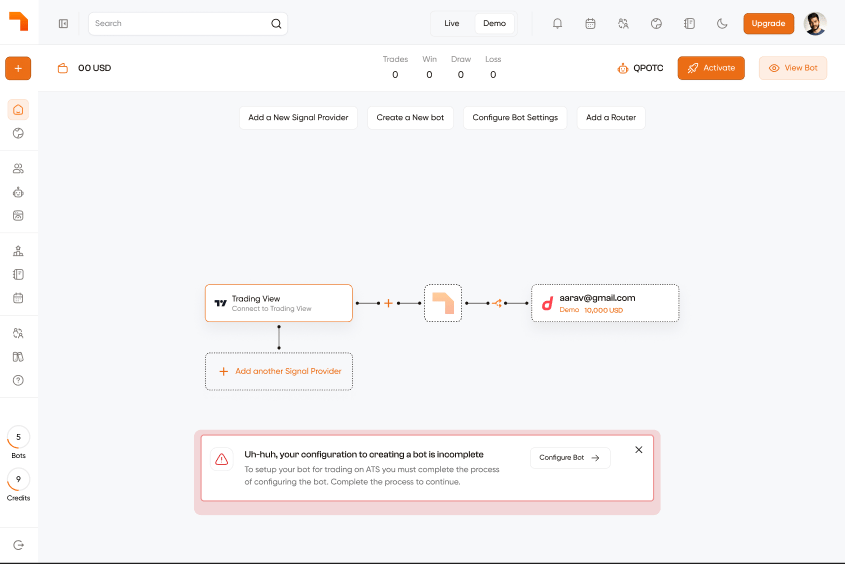Open the calendar icon in top bar
This screenshot has height=564, width=845.
click(x=590, y=24)
